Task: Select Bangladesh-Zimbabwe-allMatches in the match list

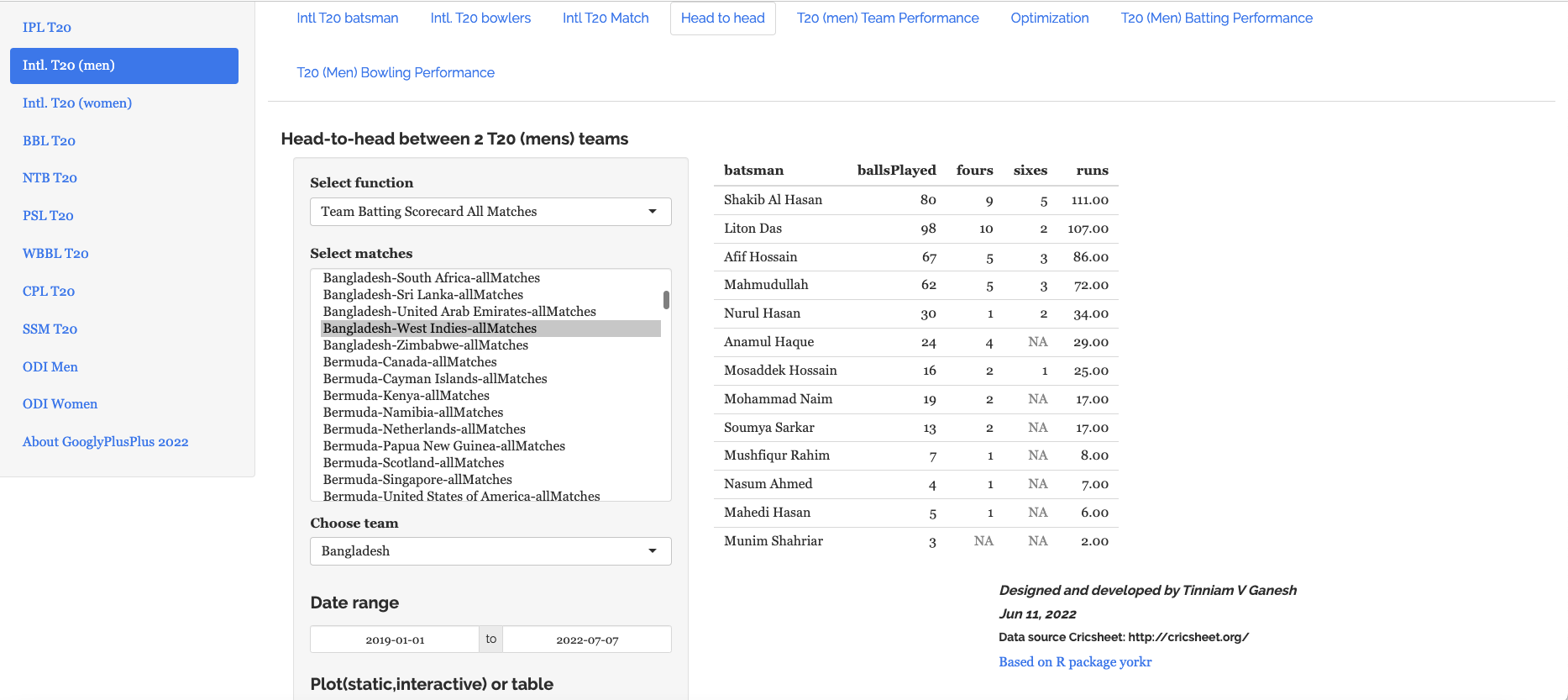Action: tap(425, 345)
